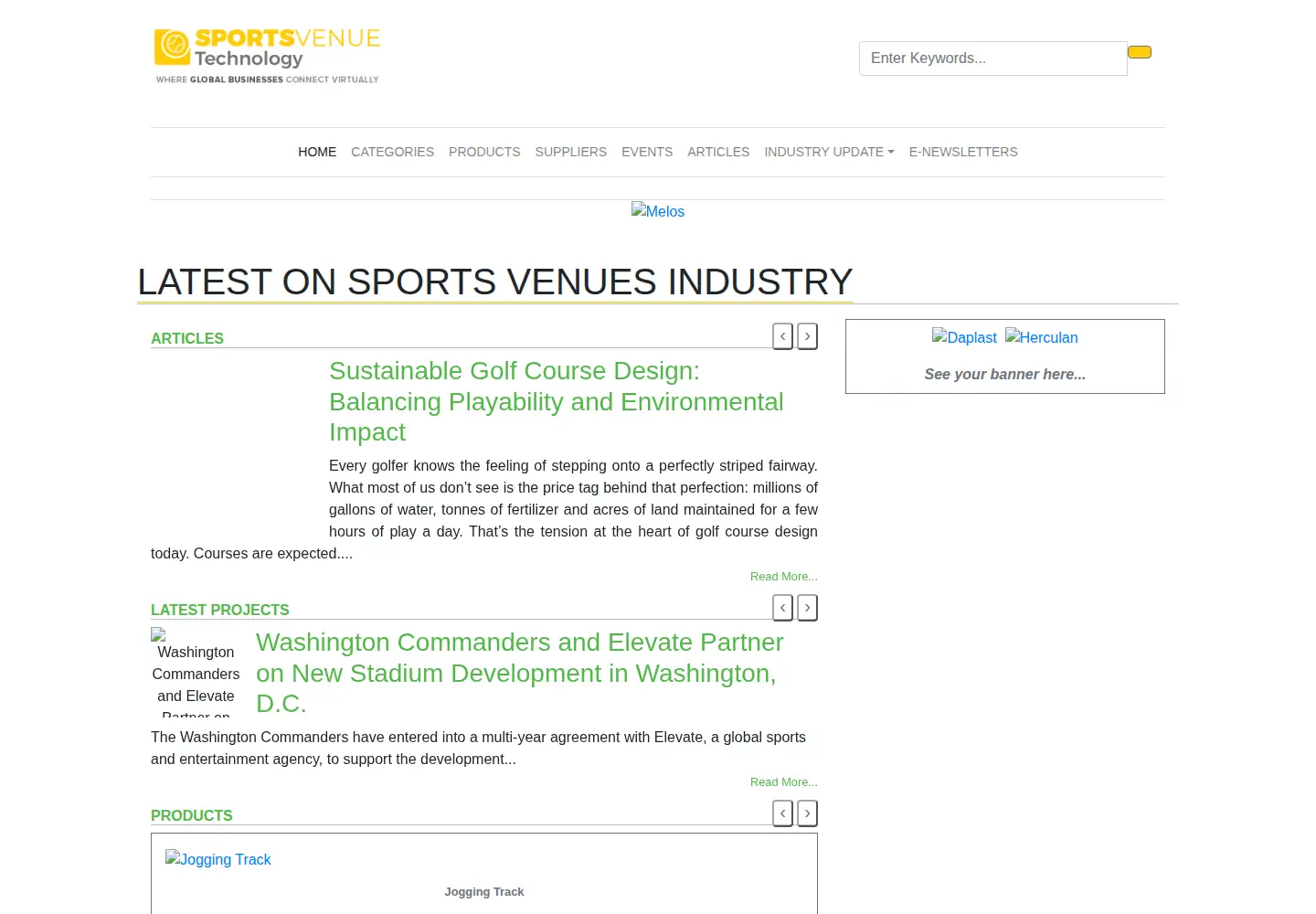Show next item in Latest Projects carousel
Image resolution: width=1316 pixels, height=914 pixels.
click(807, 608)
